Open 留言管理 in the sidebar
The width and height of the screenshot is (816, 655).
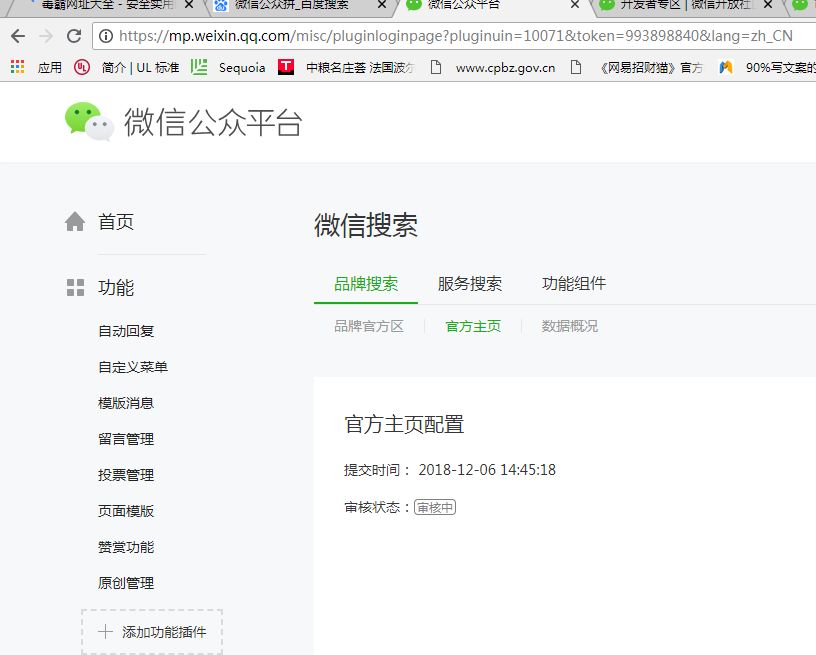pyautogui.click(x=126, y=439)
